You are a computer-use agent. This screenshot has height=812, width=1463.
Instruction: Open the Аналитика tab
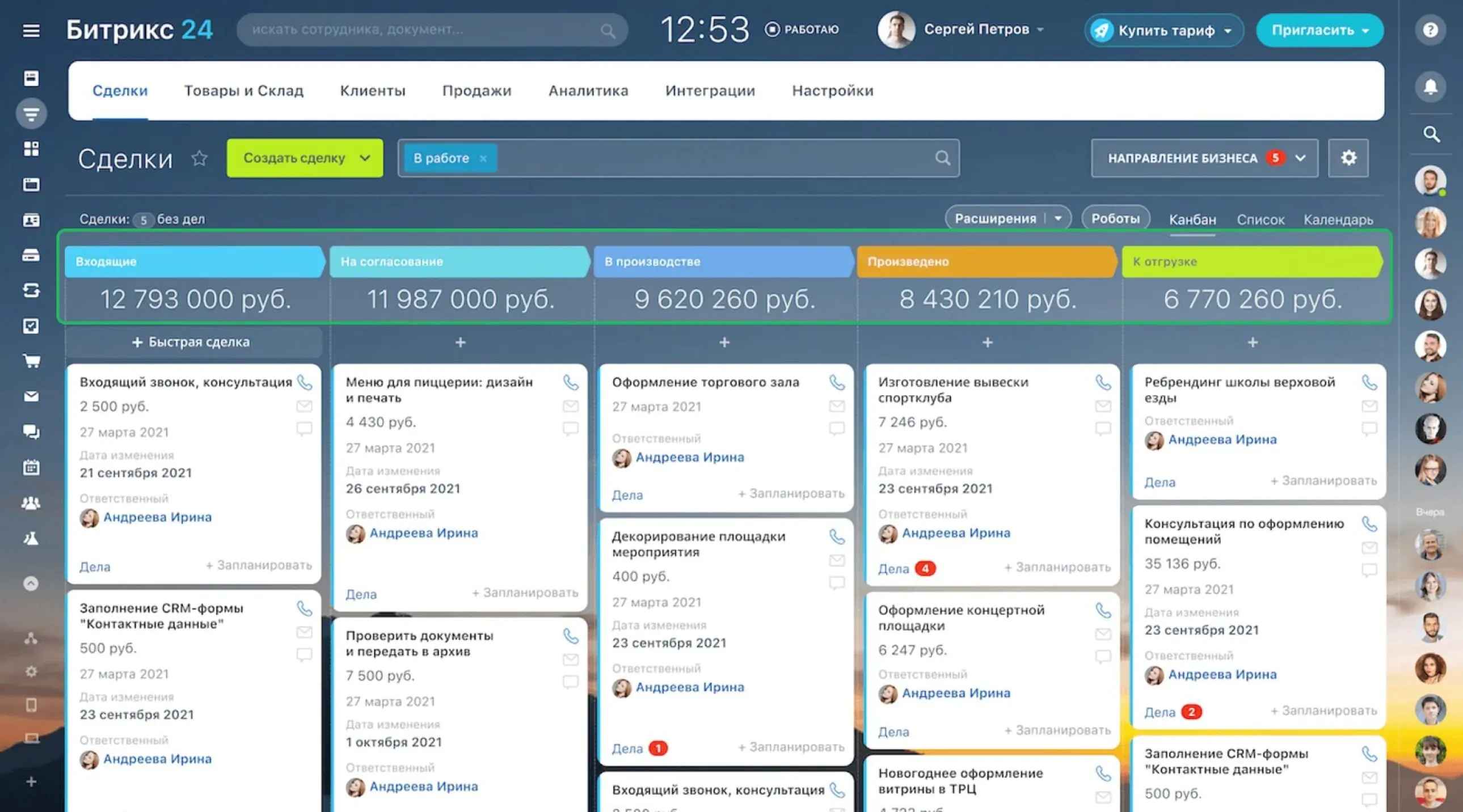(588, 91)
